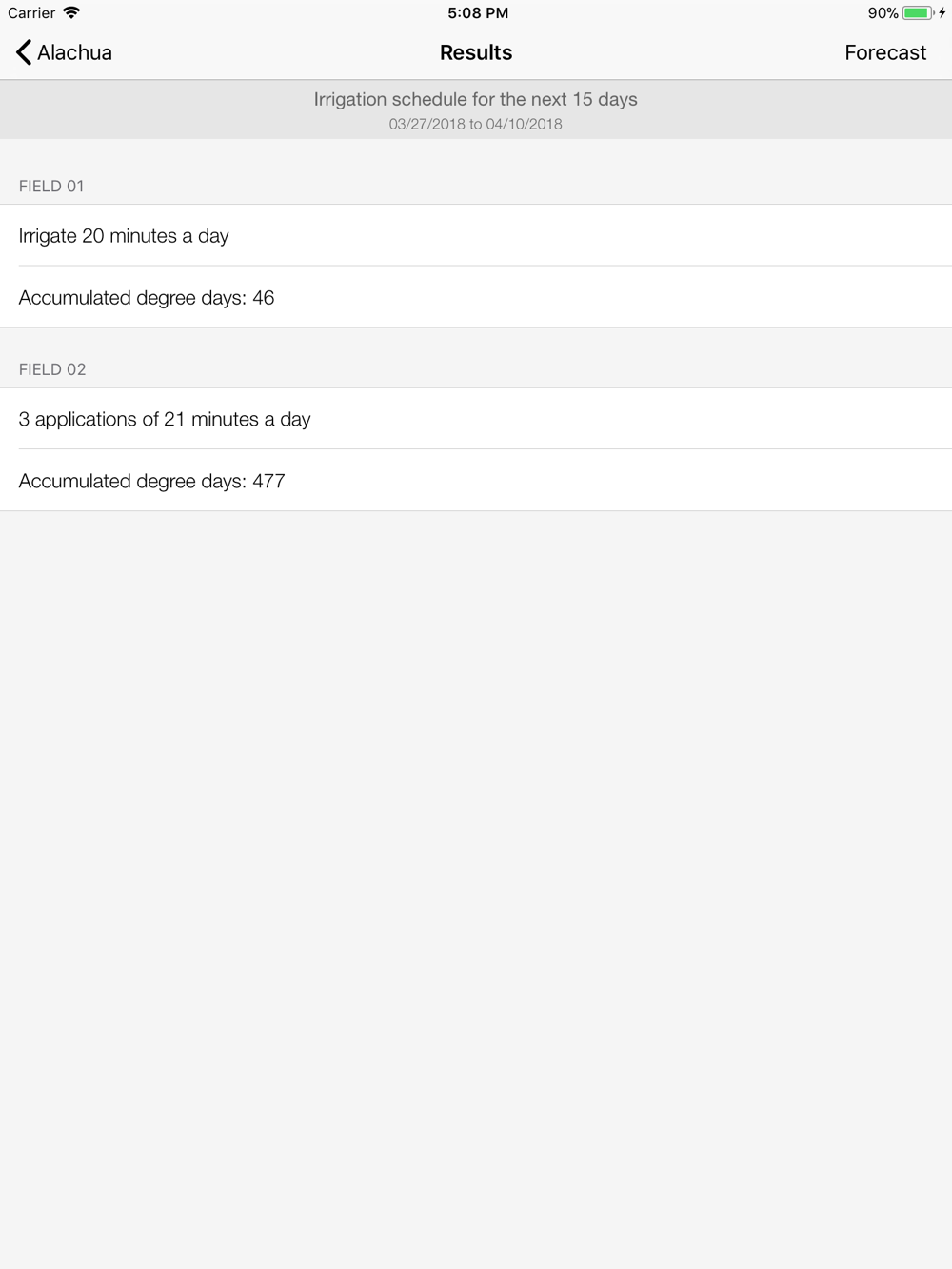Tap the irrigation schedule banner text
This screenshot has height=1269, width=952.
coord(476,99)
